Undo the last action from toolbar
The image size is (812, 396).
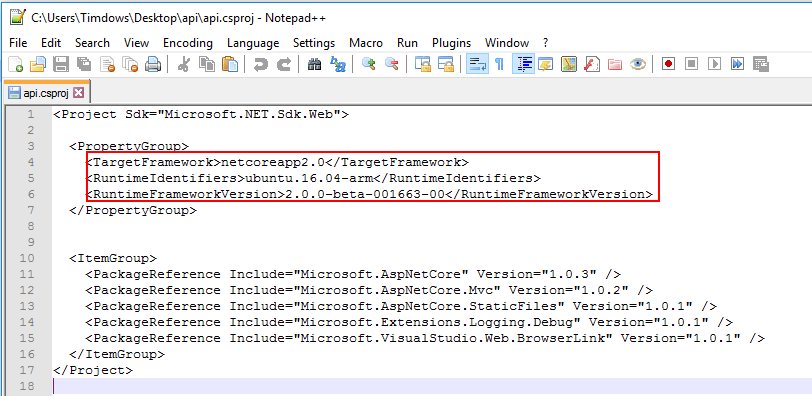pos(260,64)
